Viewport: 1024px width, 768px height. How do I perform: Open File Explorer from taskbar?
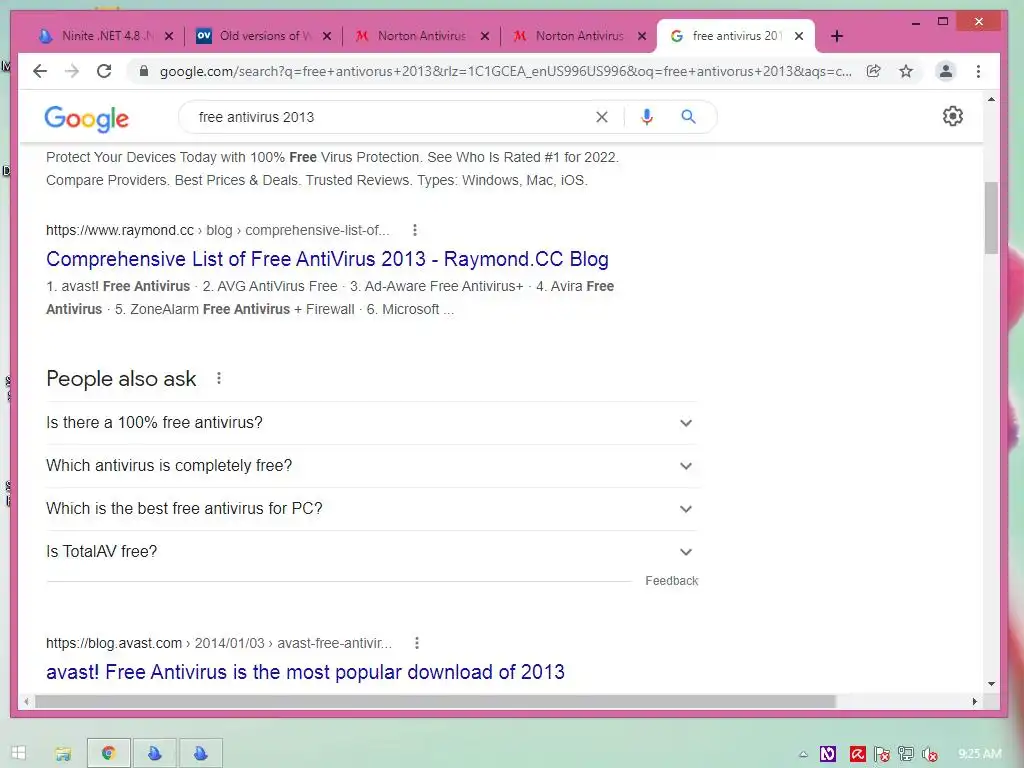[63, 754]
